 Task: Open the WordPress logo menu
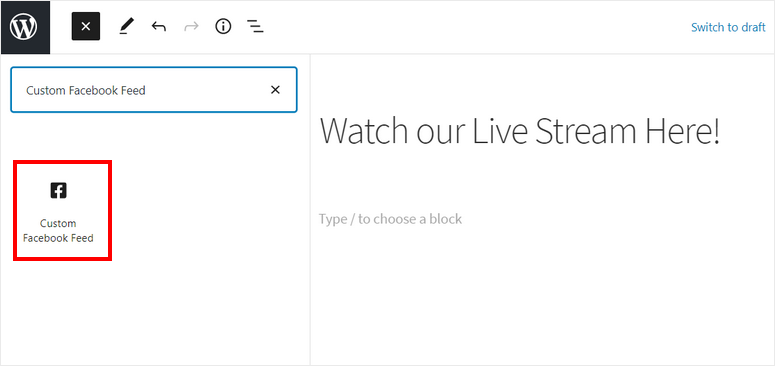(25, 27)
